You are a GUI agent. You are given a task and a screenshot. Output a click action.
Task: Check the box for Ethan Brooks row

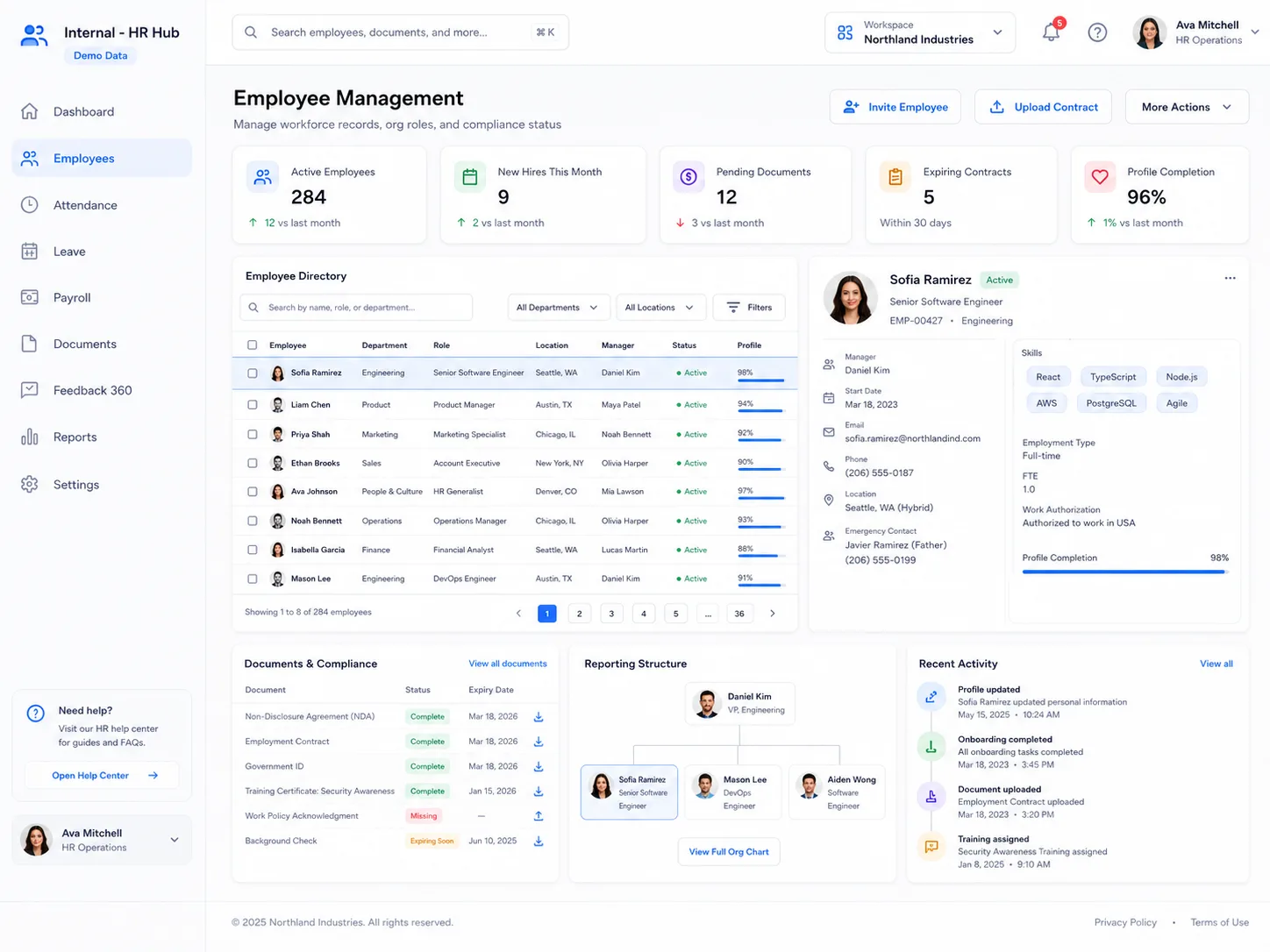pyautogui.click(x=253, y=464)
